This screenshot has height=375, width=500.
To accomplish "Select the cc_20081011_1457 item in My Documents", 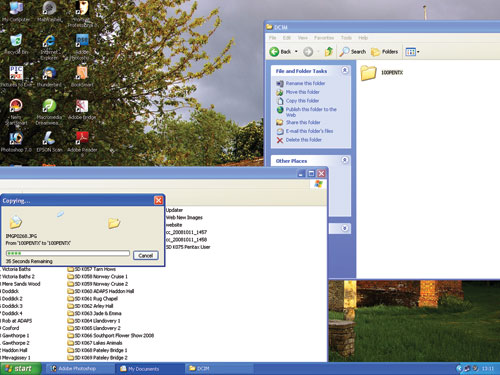I will point(186,232).
